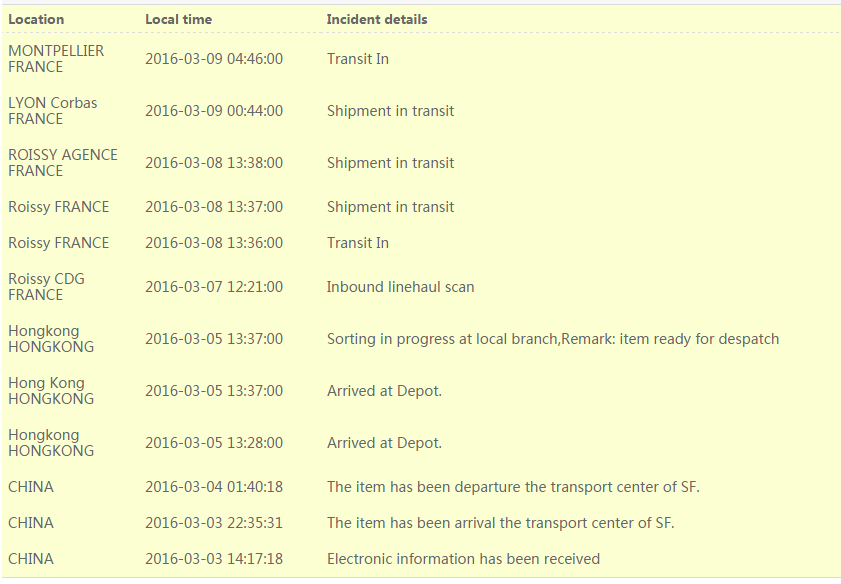Select the MONTPELLIER FRANCE location cell

(x=56, y=58)
